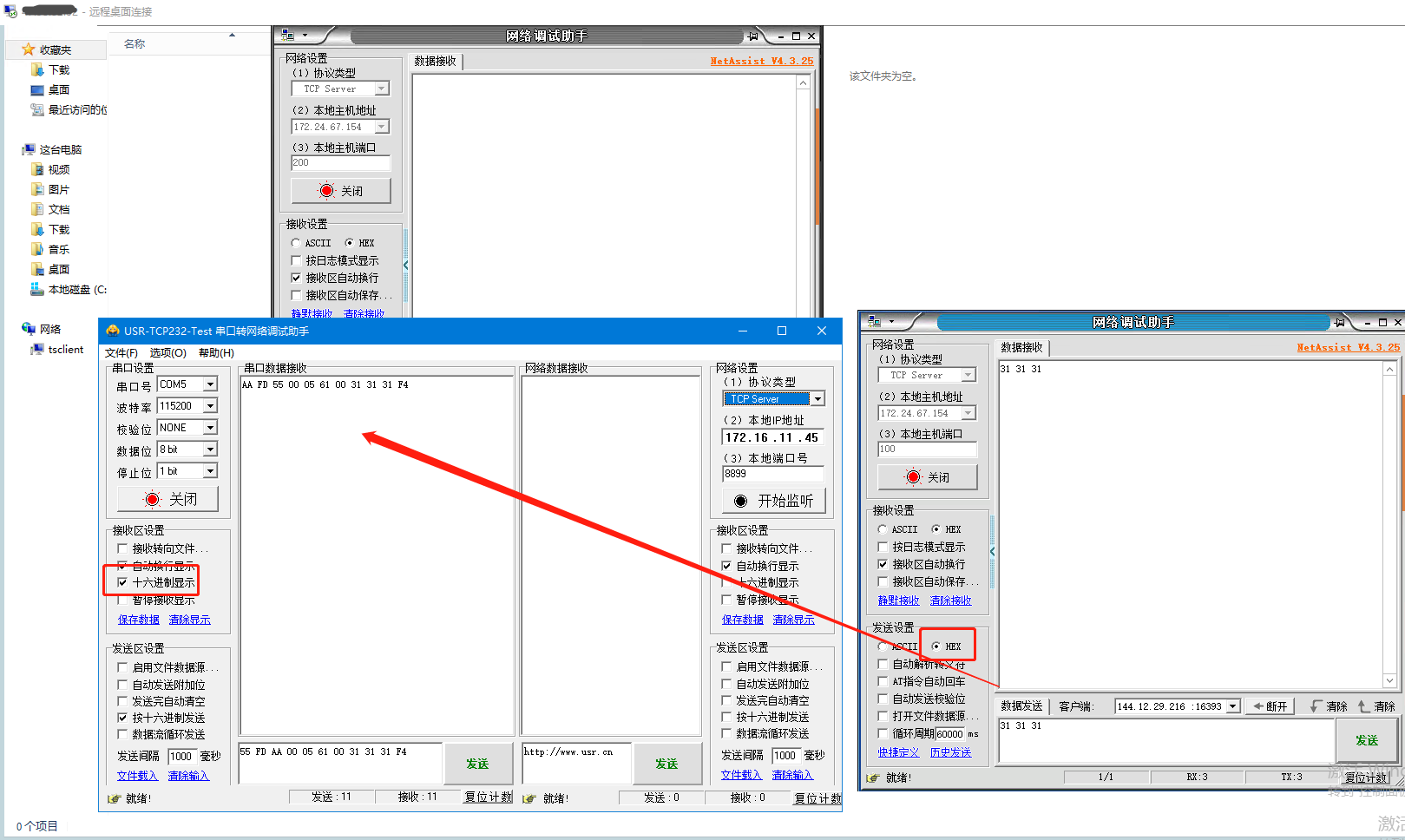Click the 循环周期 60000 ms field

click(x=949, y=734)
